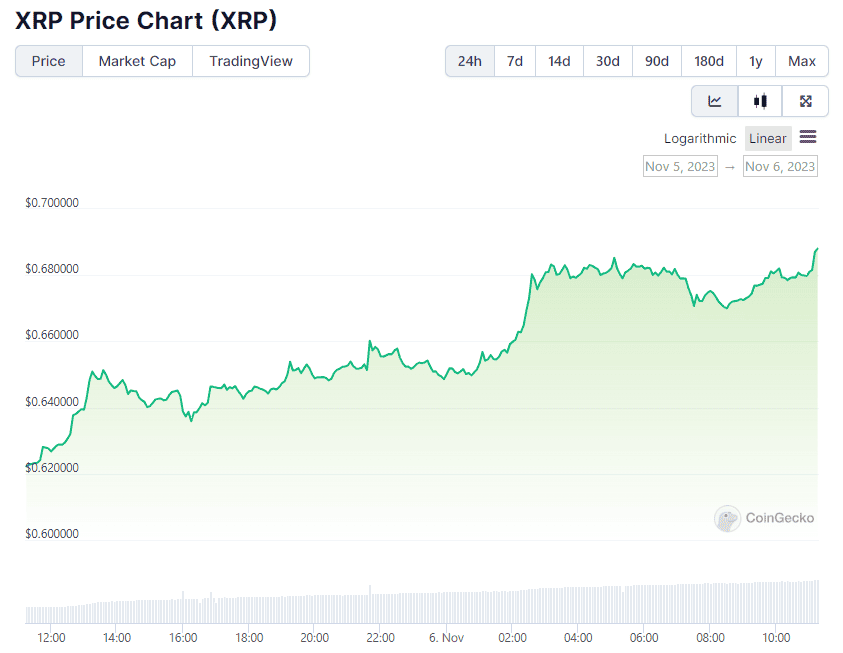Select the Price tab
Image resolution: width=843 pixels, height=653 pixels.
coord(48,61)
